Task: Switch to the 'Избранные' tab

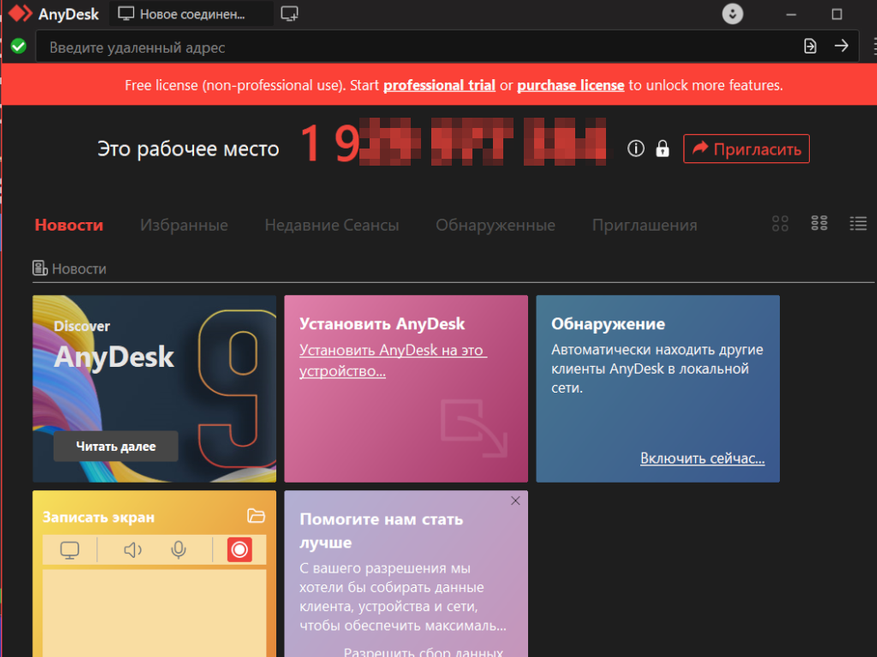Action: (x=184, y=225)
